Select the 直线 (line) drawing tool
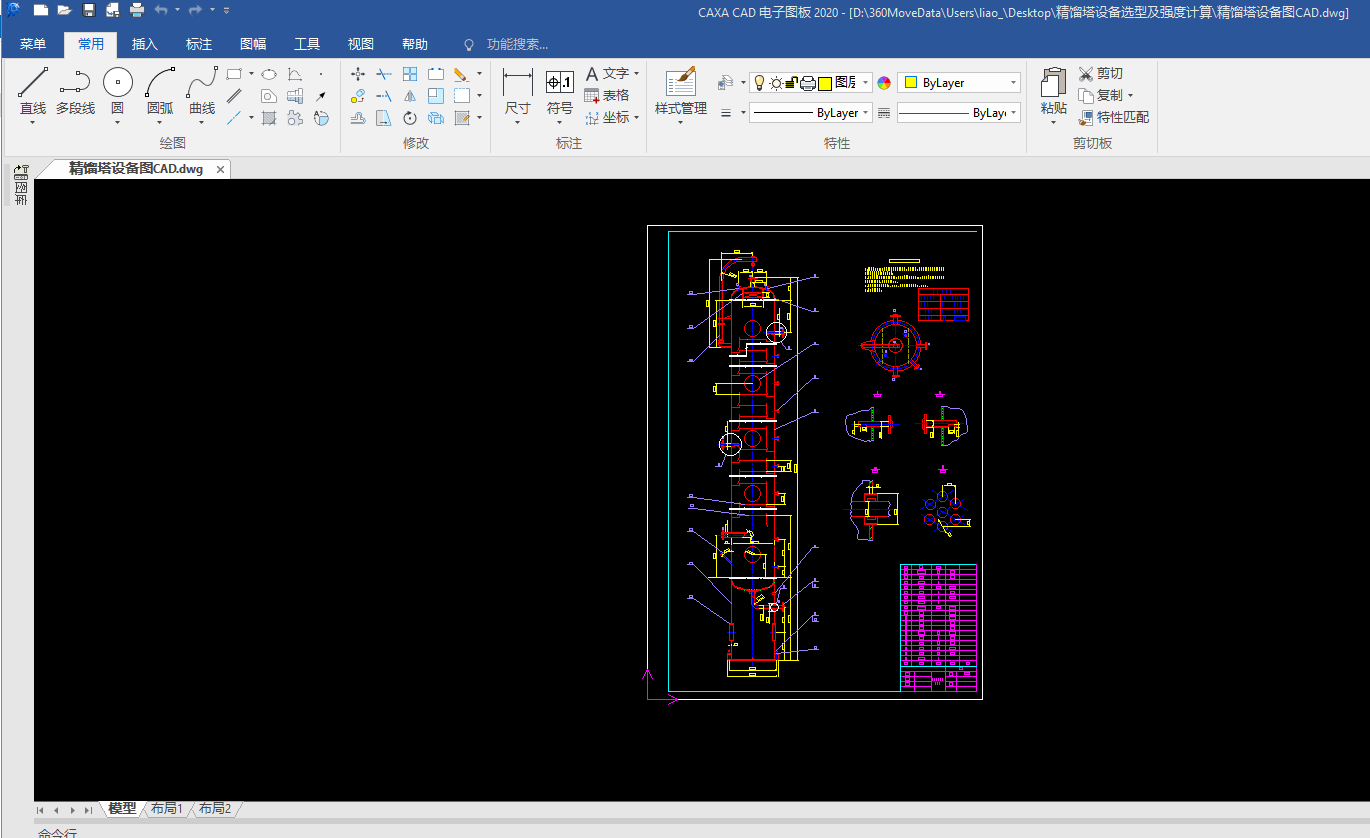 pos(33,84)
